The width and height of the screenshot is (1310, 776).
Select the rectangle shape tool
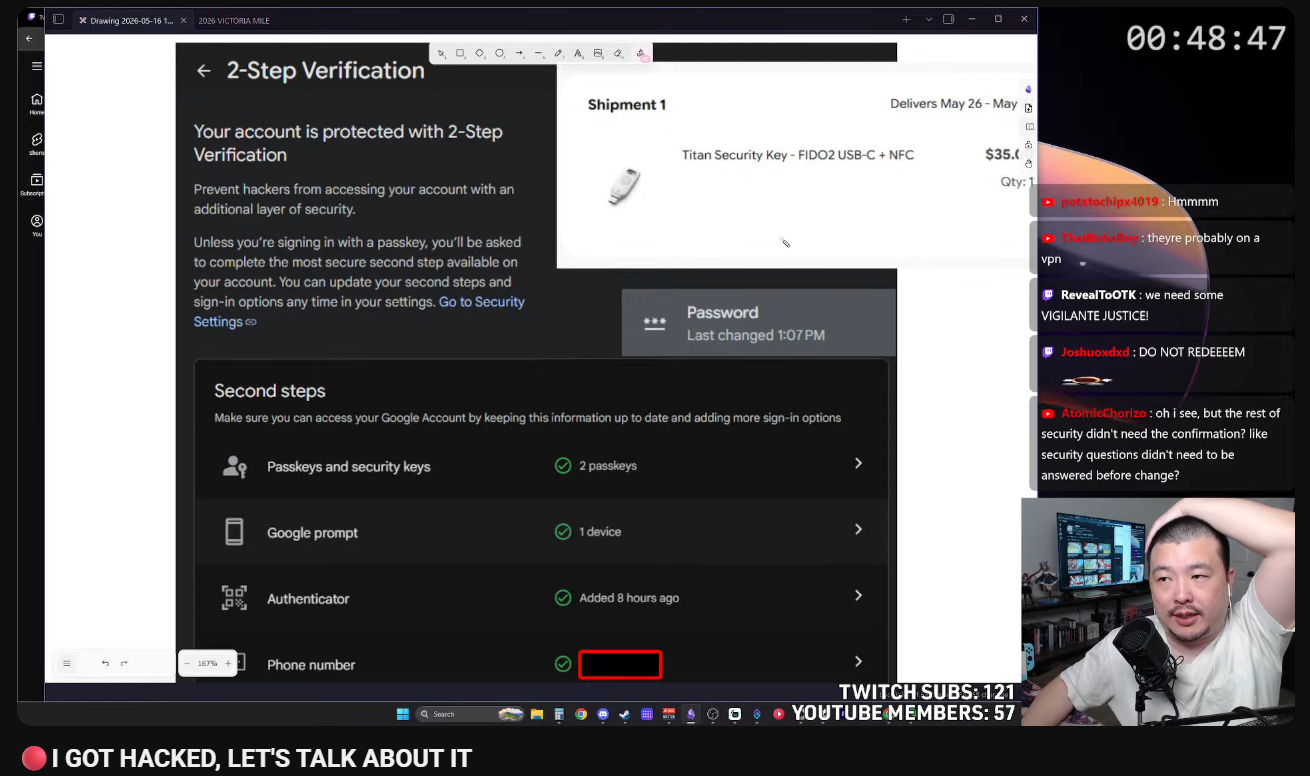[x=460, y=53]
